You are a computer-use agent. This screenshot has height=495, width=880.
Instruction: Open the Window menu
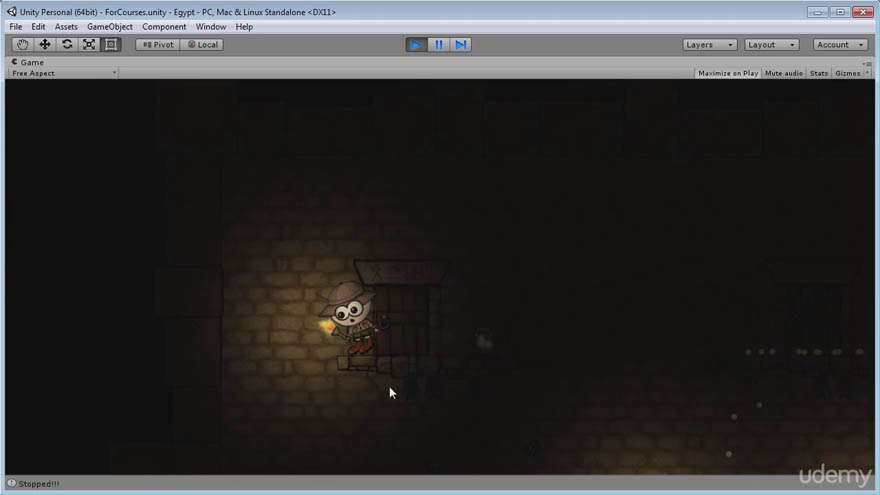pyautogui.click(x=210, y=26)
